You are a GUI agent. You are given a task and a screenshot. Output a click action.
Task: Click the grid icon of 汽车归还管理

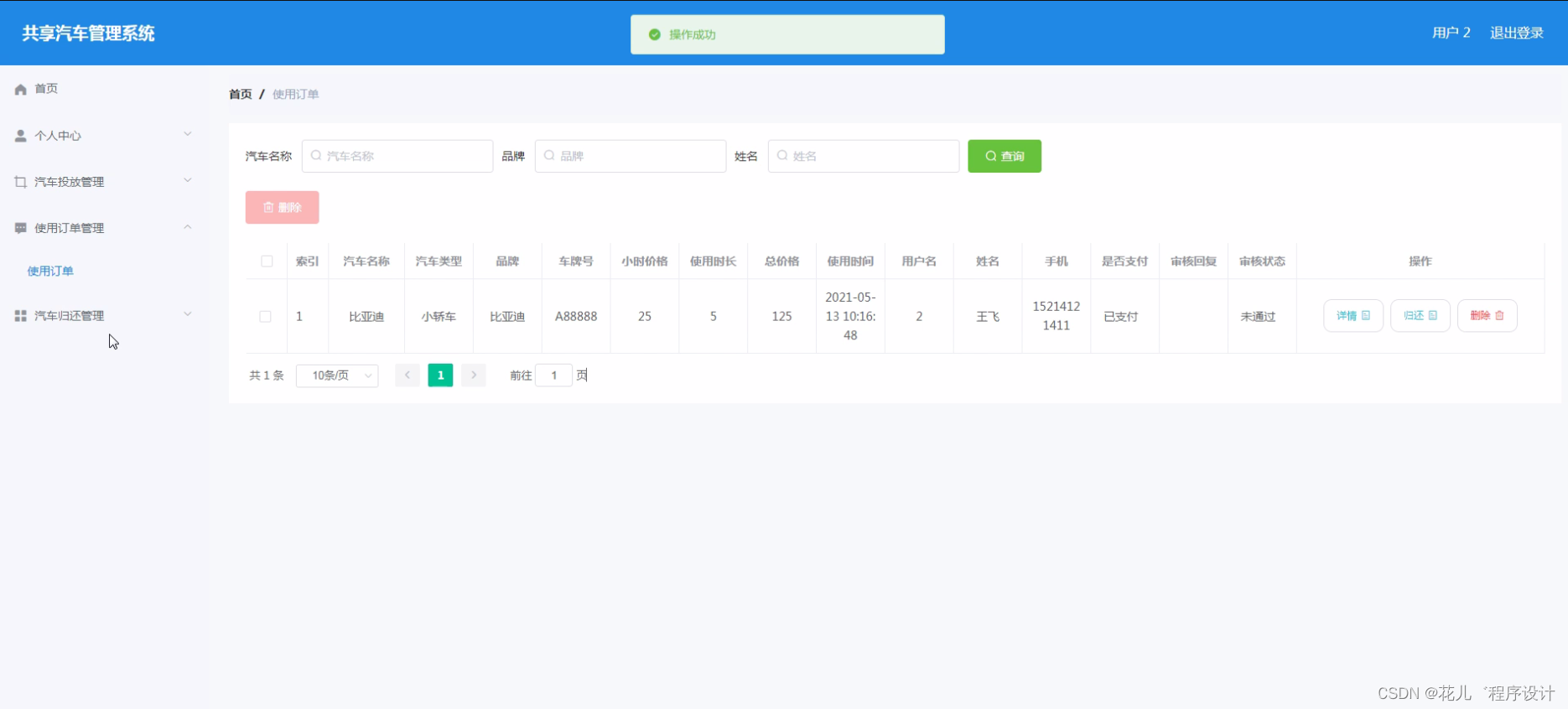20,316
